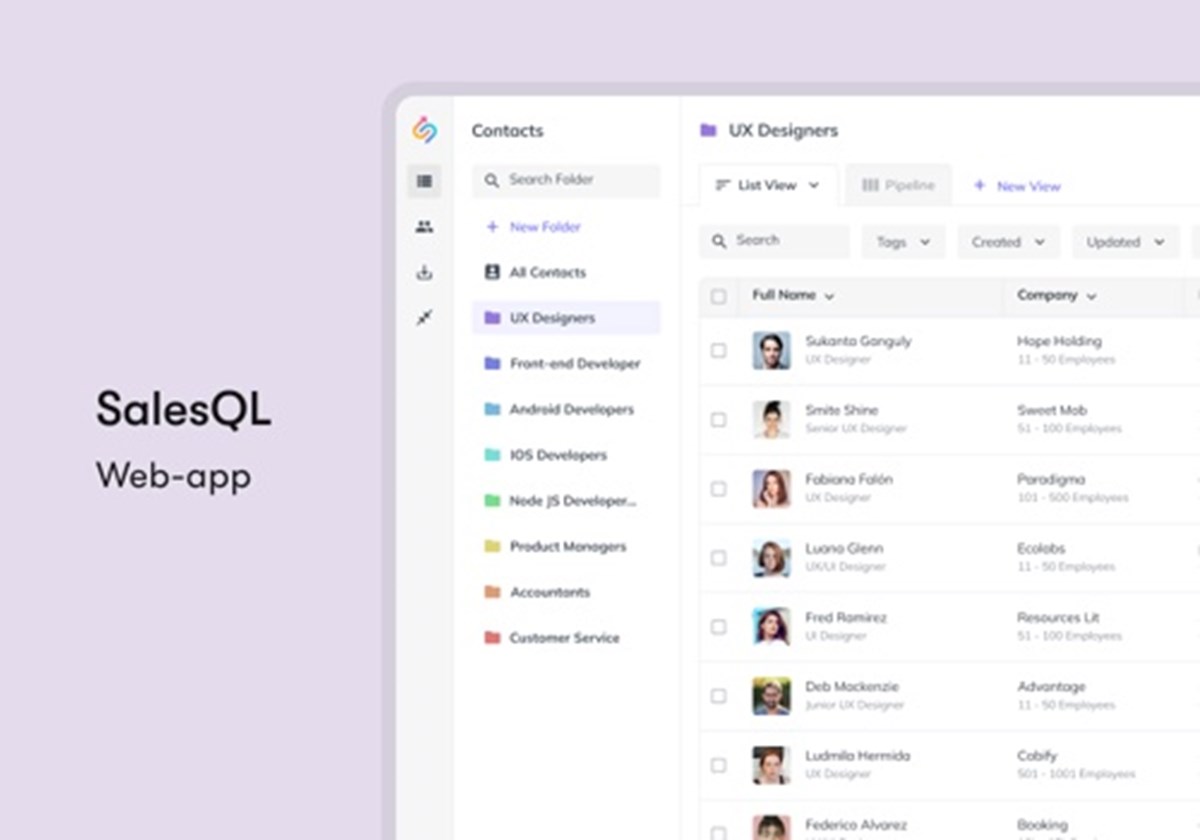Click Smite Shine's profile photo
Image resolution: width=1200 pixels, height=840 pixels.
point(771,419)
